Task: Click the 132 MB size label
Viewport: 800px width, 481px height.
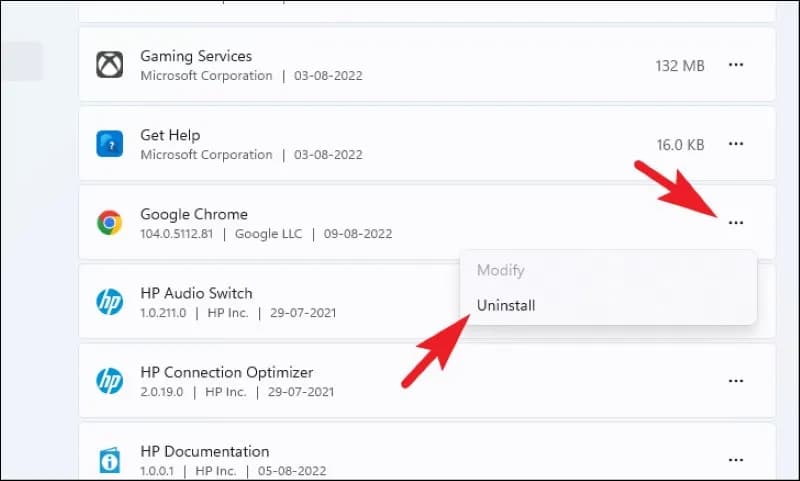Action: [x=680, y=65]
